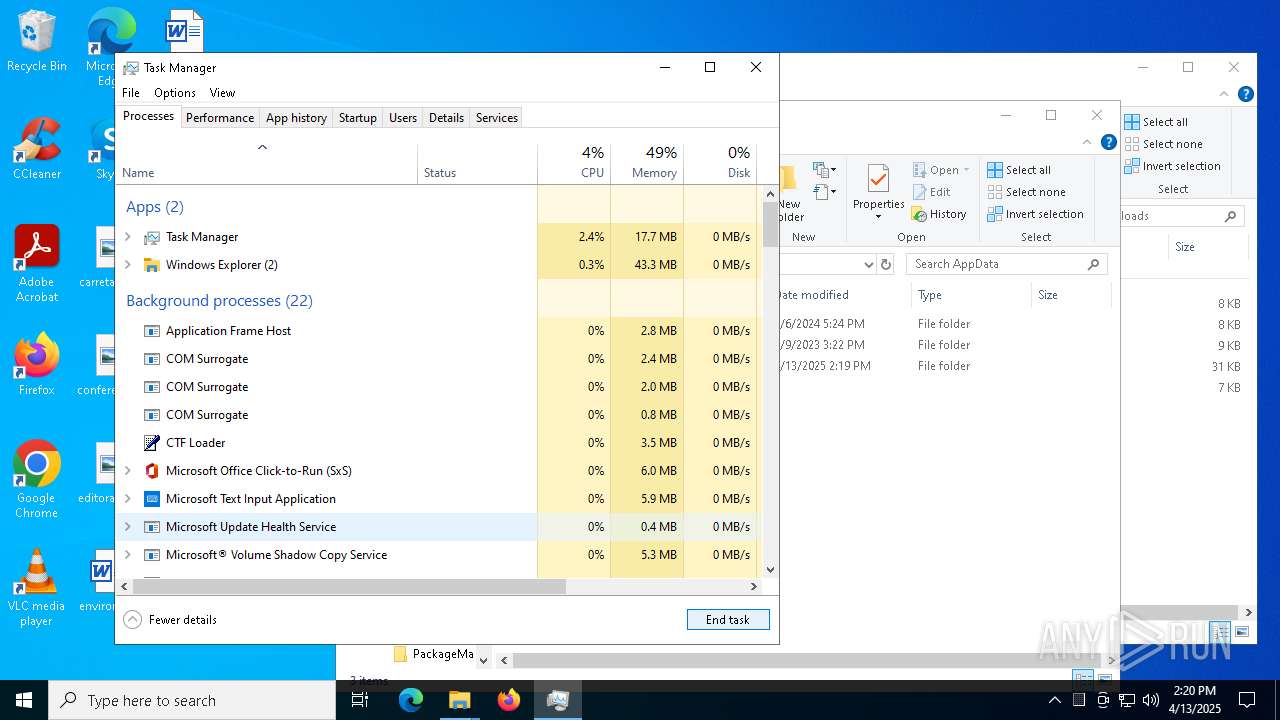Click the Task Manager process row icon
Image resolution: width=1280 pixels, height=720 pixels.
click(152, 237)
